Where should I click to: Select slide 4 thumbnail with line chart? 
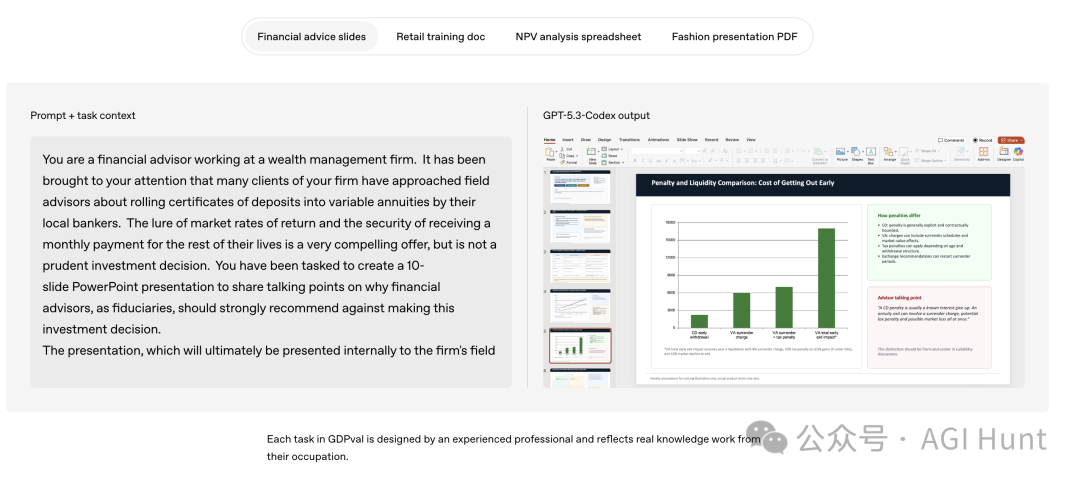[579, 306]
